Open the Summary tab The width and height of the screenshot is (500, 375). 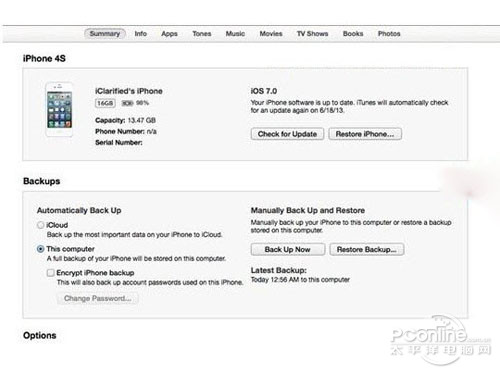105,34
